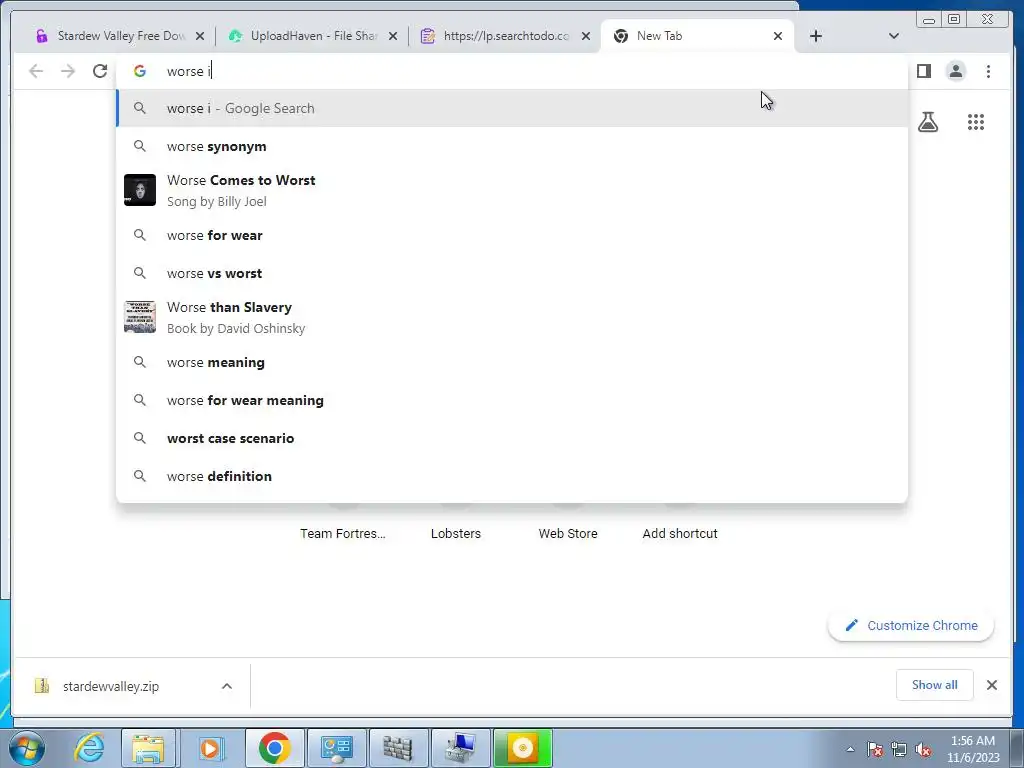Select the 'worst case scenario' suggestion
1024x768 pixels.
pos(512,438)
